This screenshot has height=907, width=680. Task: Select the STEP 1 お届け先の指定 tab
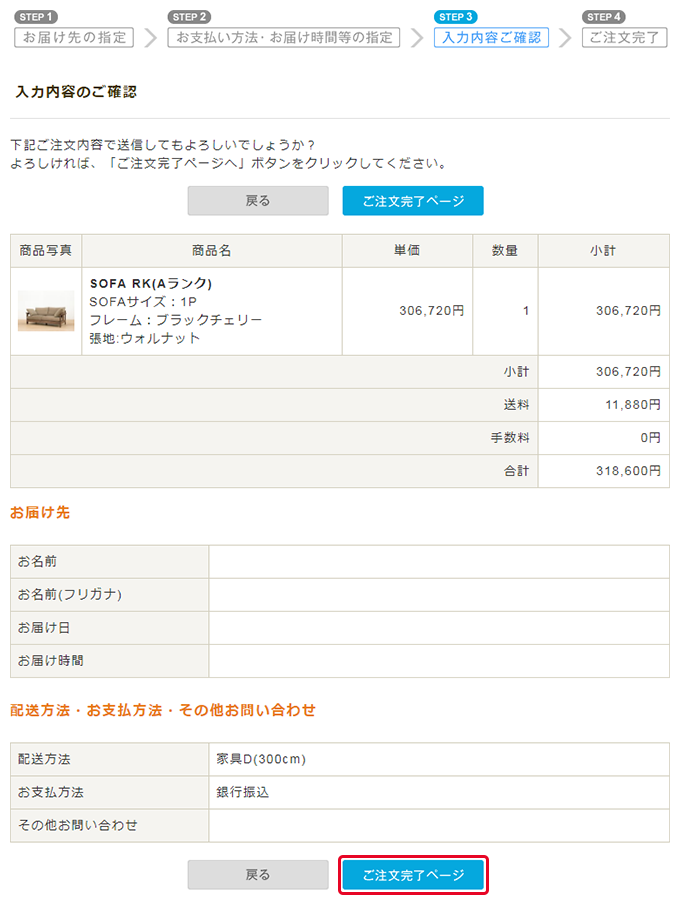[74, 37]
